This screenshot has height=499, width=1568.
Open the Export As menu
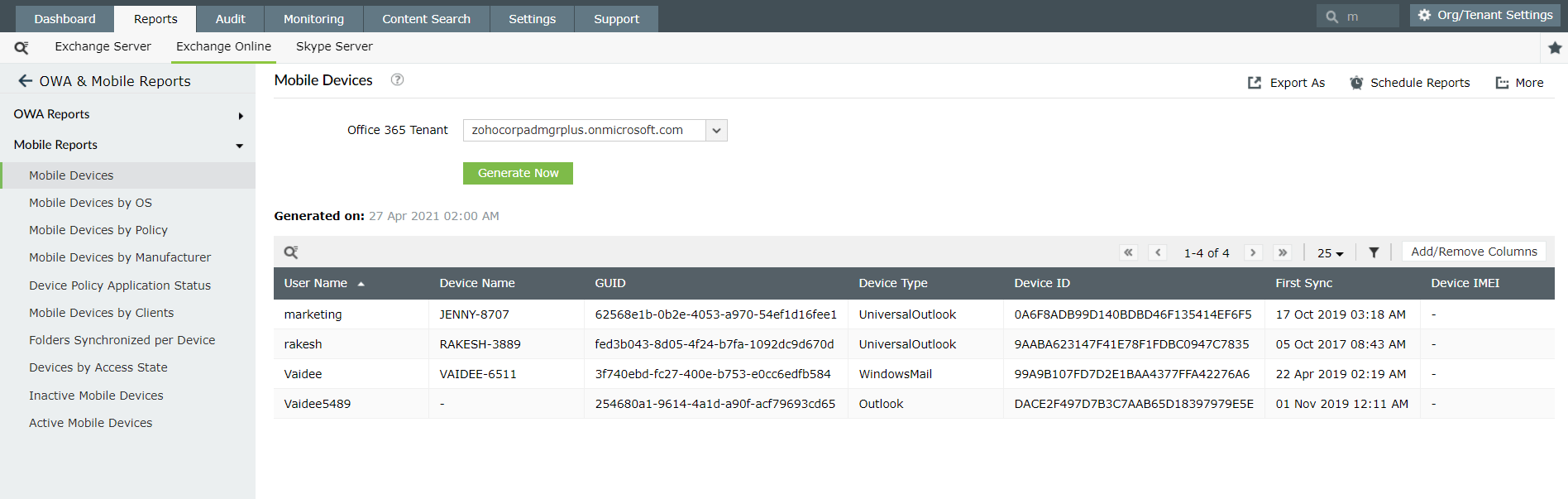click(x=1286, y=83)
